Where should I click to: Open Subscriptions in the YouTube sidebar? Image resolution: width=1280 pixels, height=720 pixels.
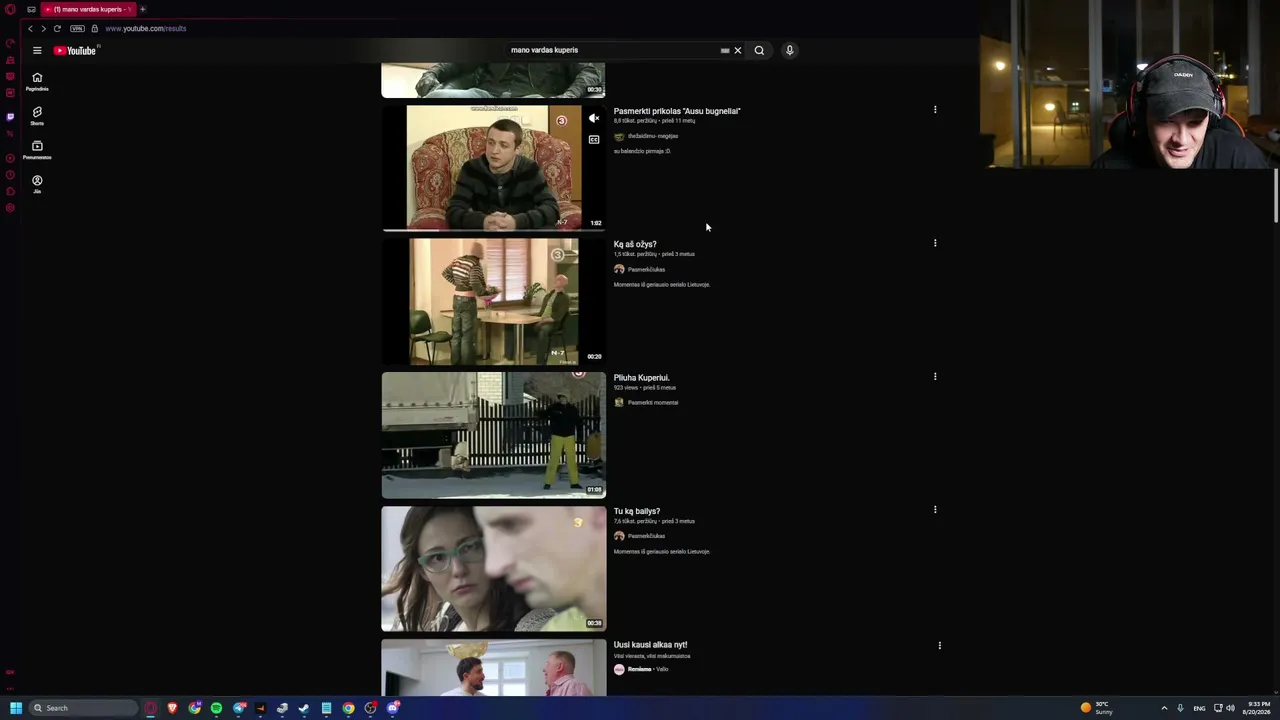click(x=37, y=150)
